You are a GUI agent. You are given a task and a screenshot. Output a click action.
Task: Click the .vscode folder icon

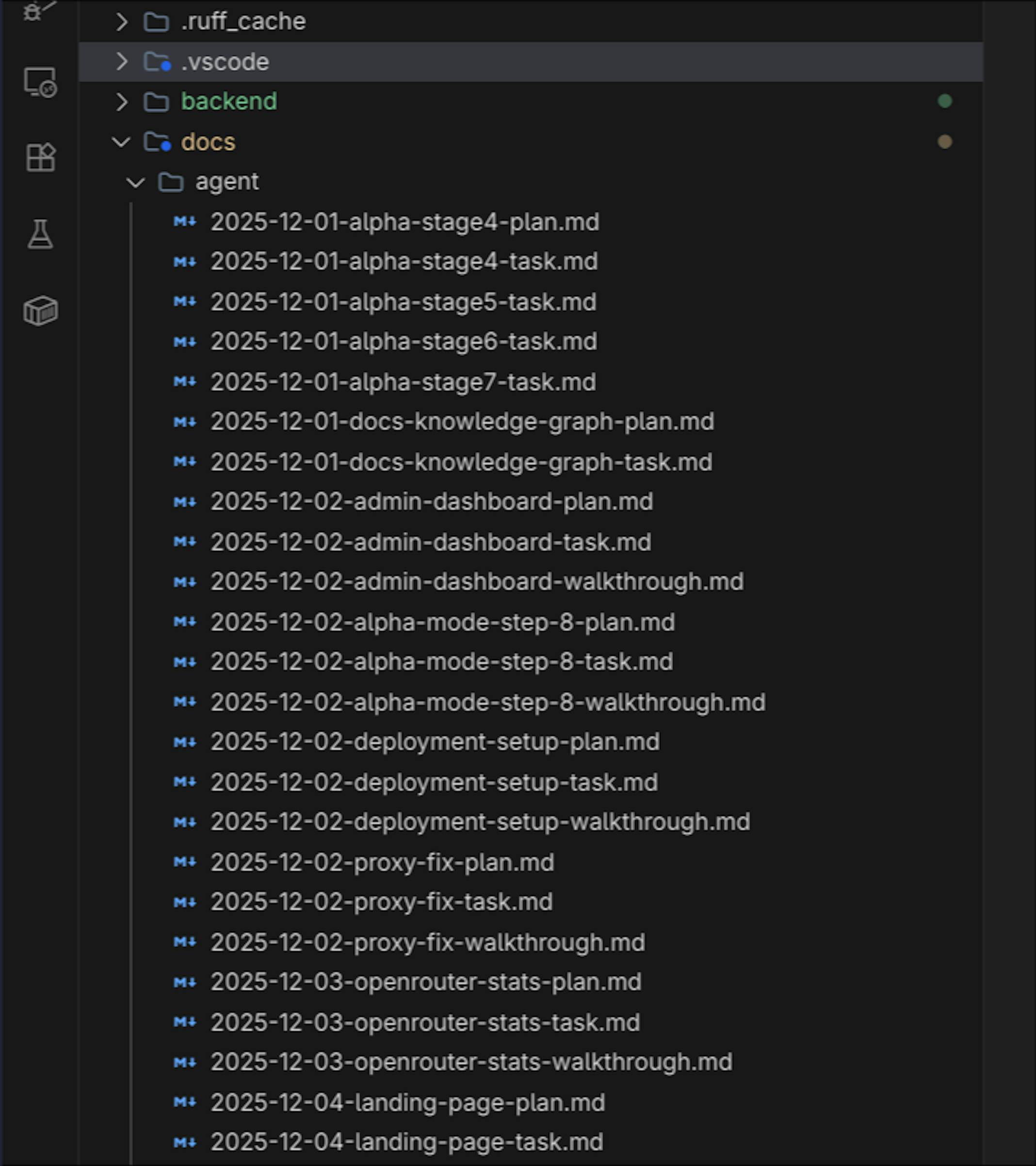[x=157, y=62]
